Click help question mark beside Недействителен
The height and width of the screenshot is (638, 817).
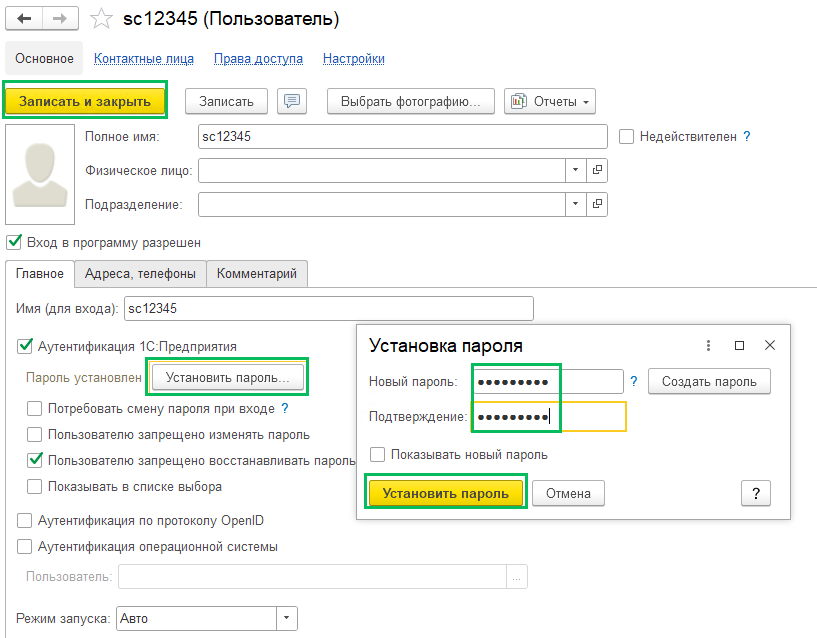(746, 137)
